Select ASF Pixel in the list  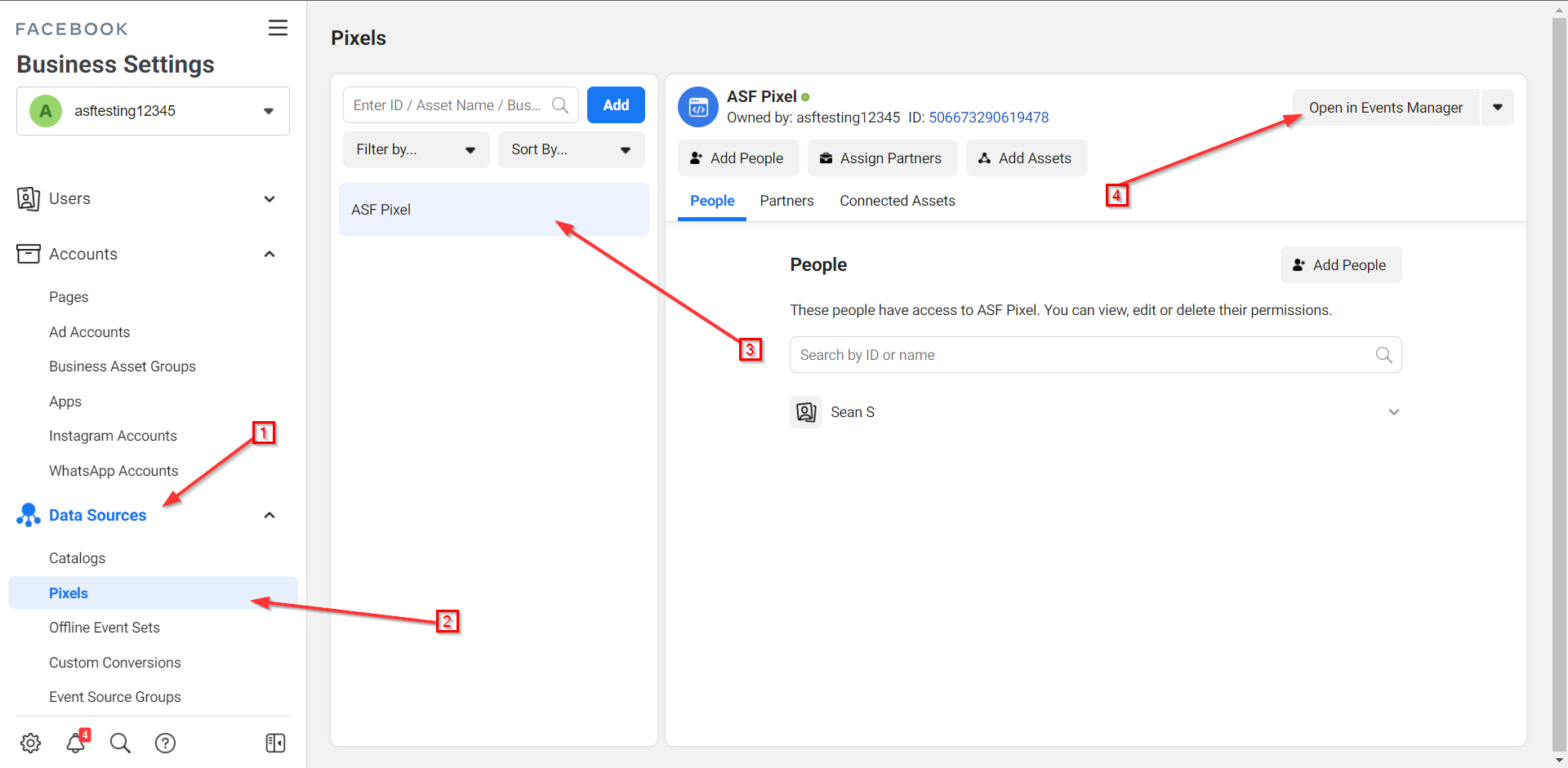pyautogui.click(x=493, y=210)
